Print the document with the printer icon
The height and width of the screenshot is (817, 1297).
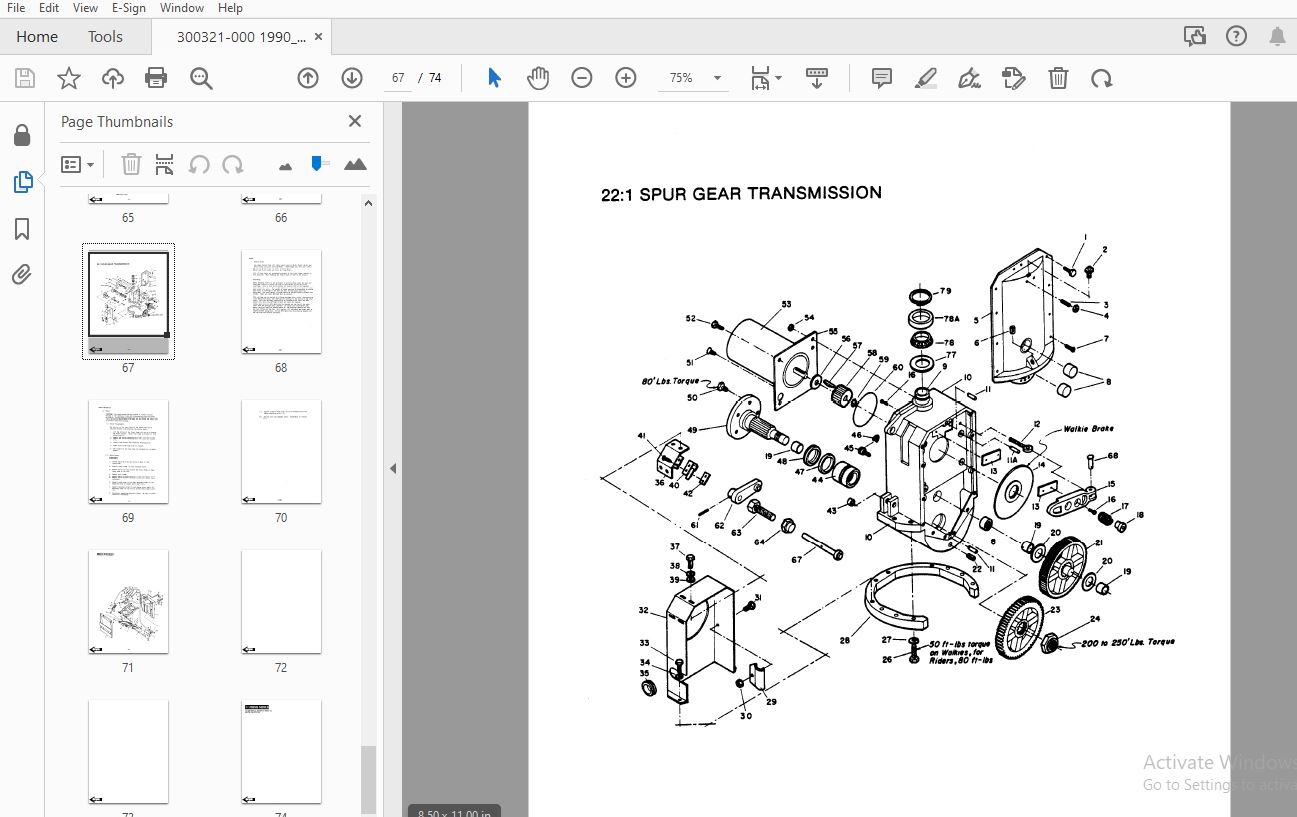coord(156,78)
